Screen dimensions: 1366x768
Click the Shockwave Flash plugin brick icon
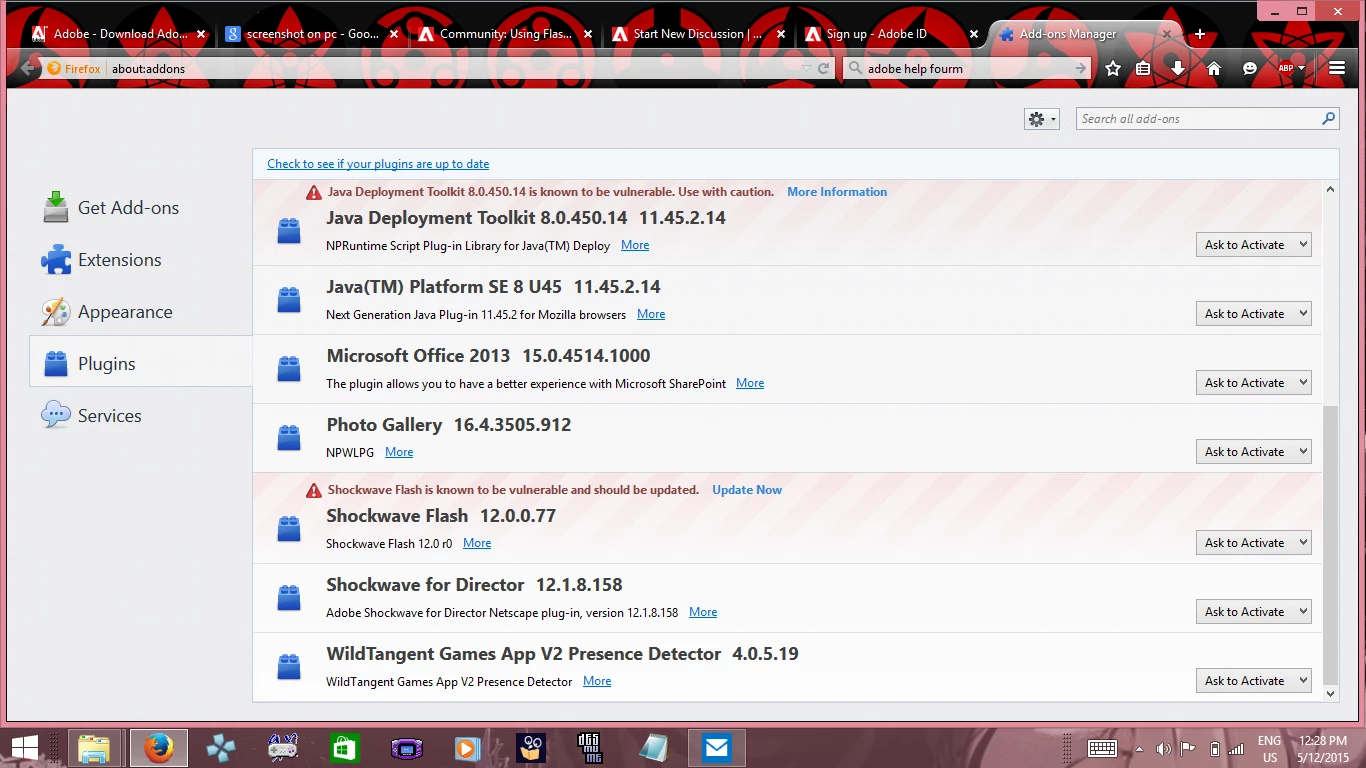(x=289, y=529)
